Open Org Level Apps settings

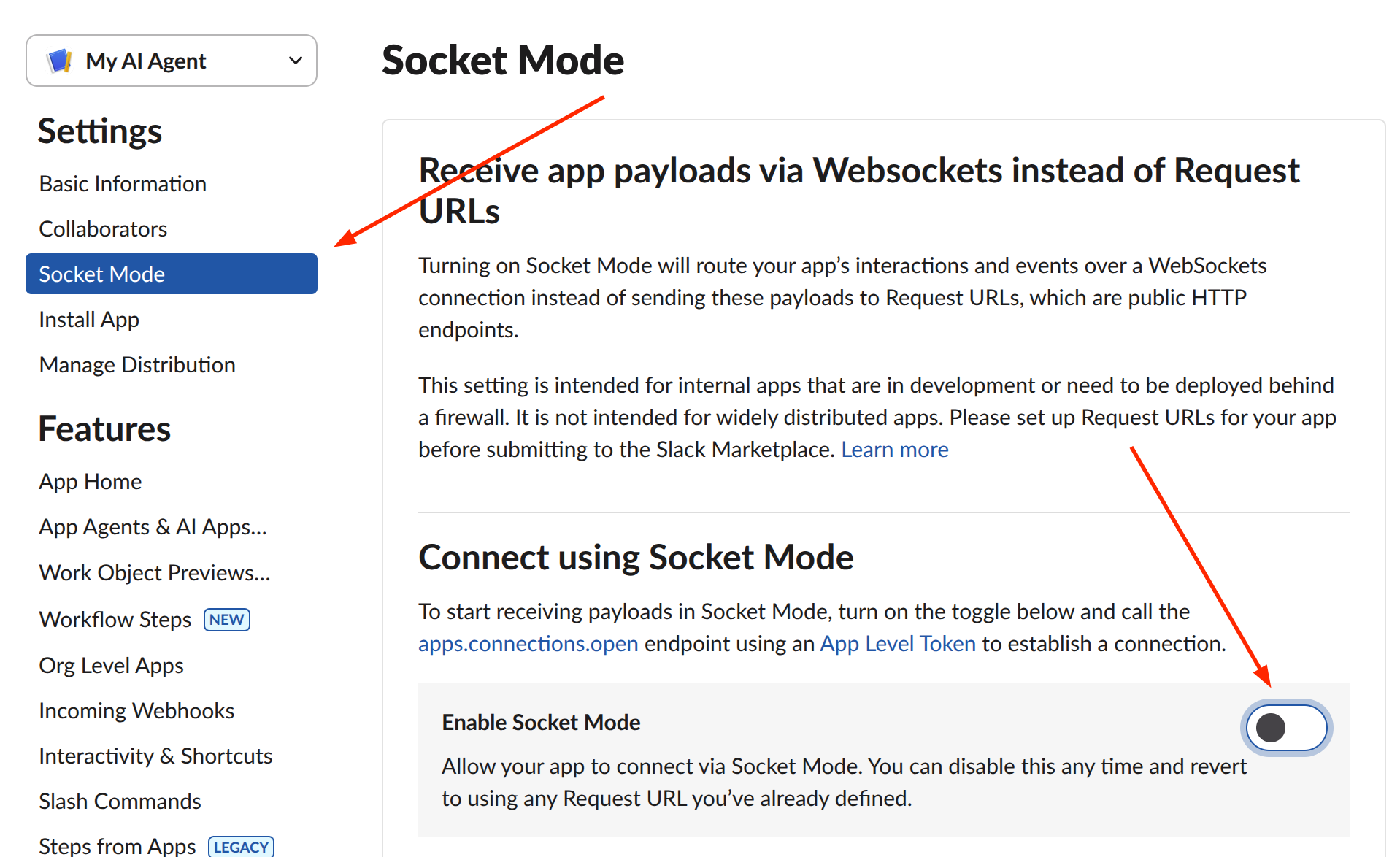(x=110, y=665)
